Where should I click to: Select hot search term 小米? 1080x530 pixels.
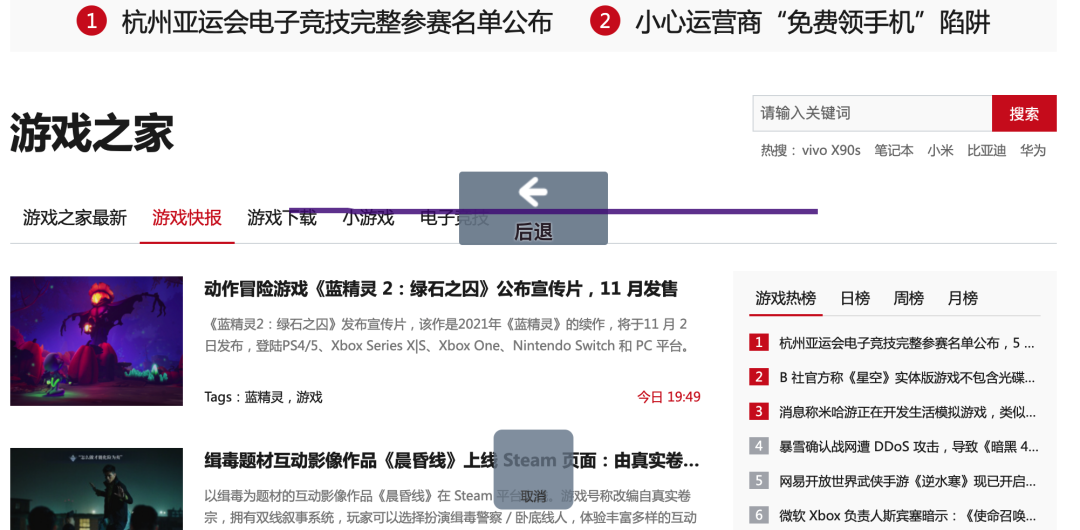pos(940,150)
